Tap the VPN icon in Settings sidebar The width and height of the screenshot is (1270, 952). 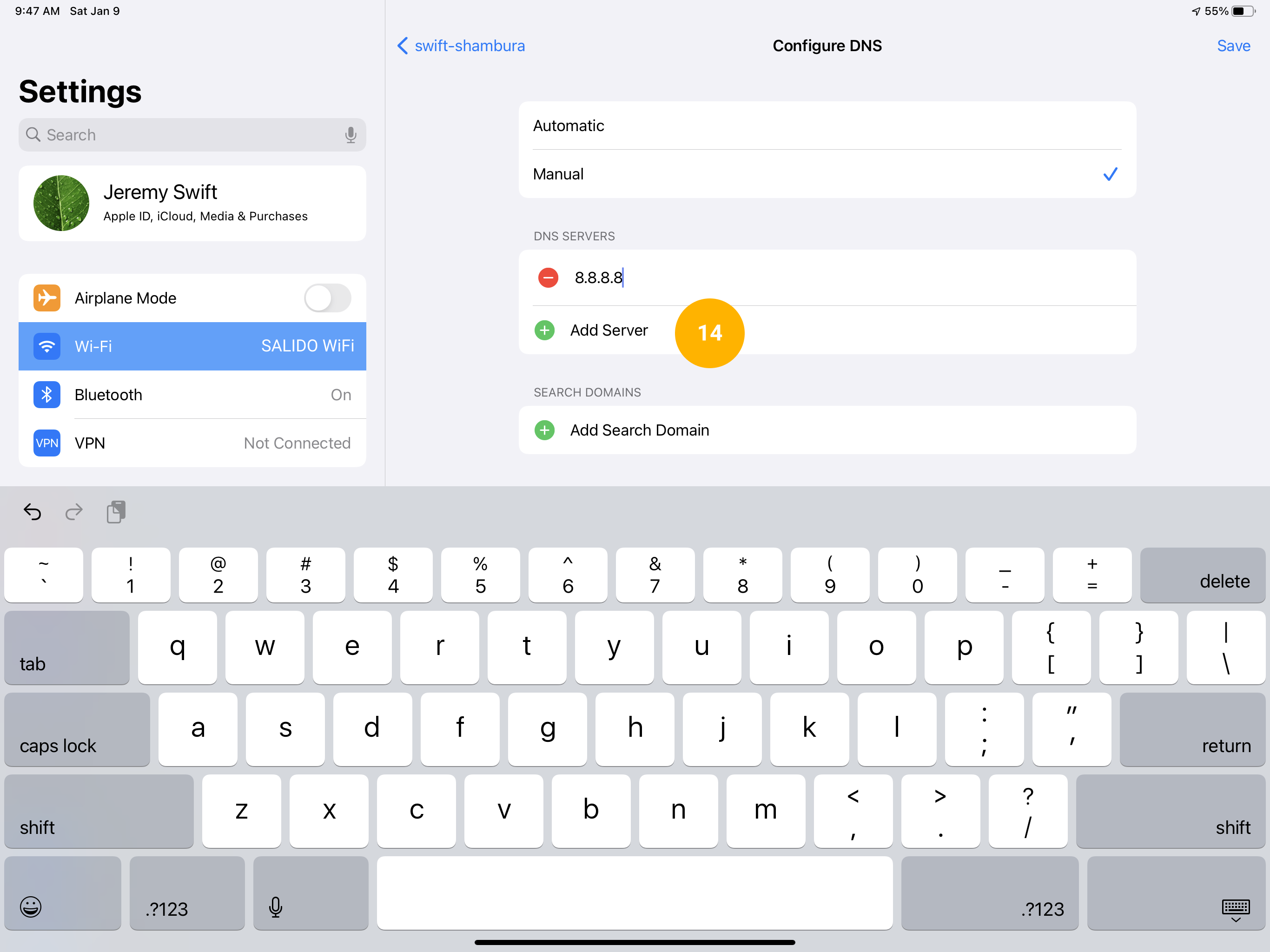click(46, 443)
